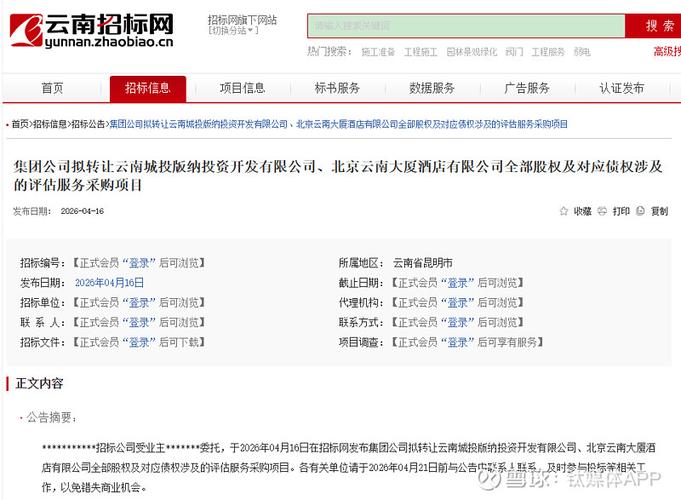
Task: Select hot search term 园林景观绿化
Action: 472,52
